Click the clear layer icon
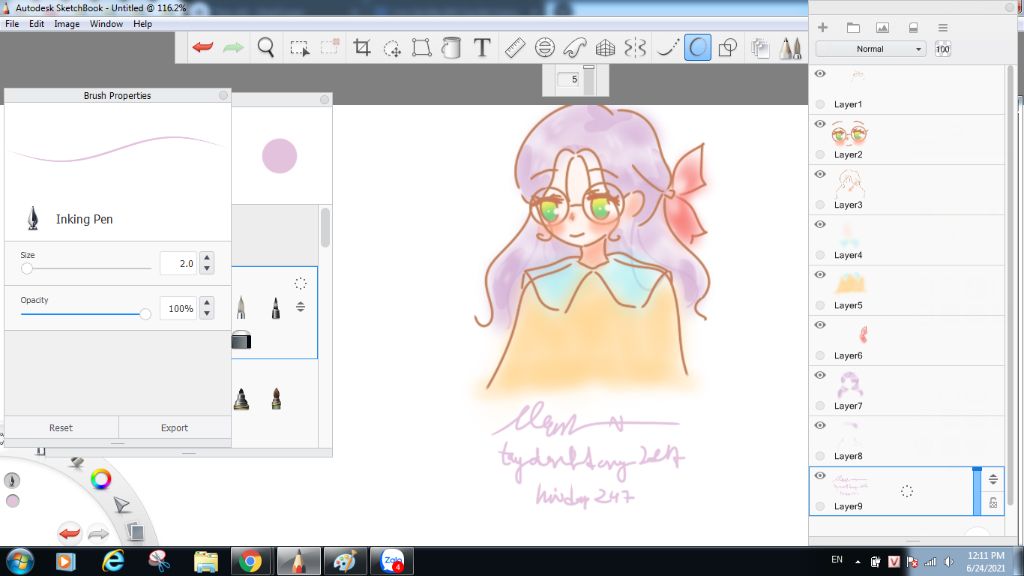Viewport: 1024px width, 576px height. (x=913, y=27)
